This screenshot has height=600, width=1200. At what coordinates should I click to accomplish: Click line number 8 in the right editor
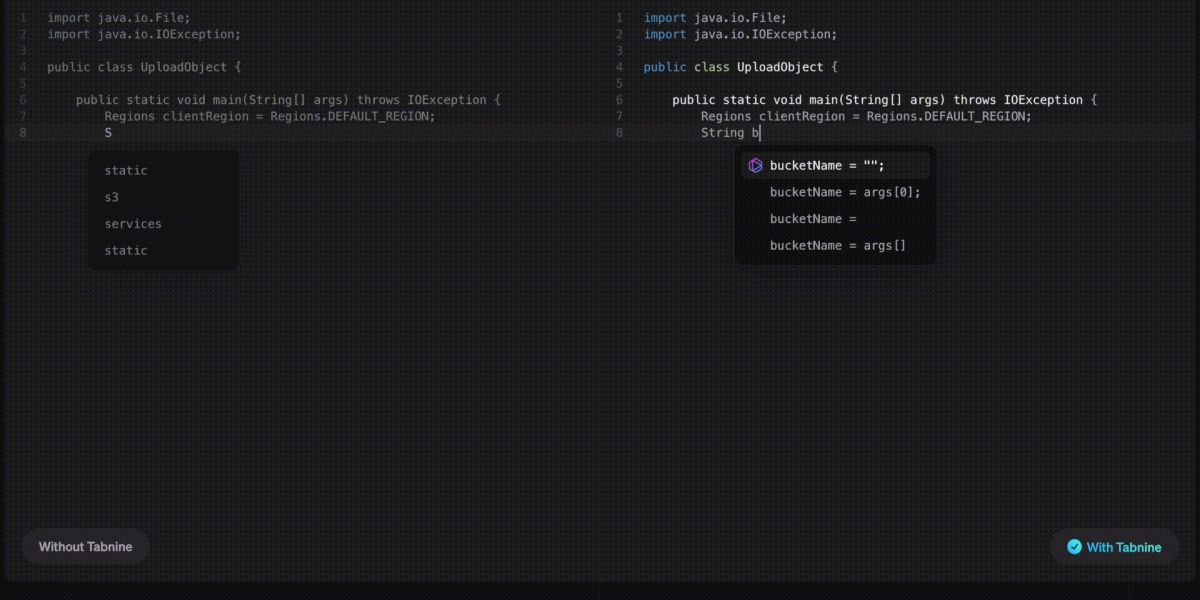[x=619, y=133]
